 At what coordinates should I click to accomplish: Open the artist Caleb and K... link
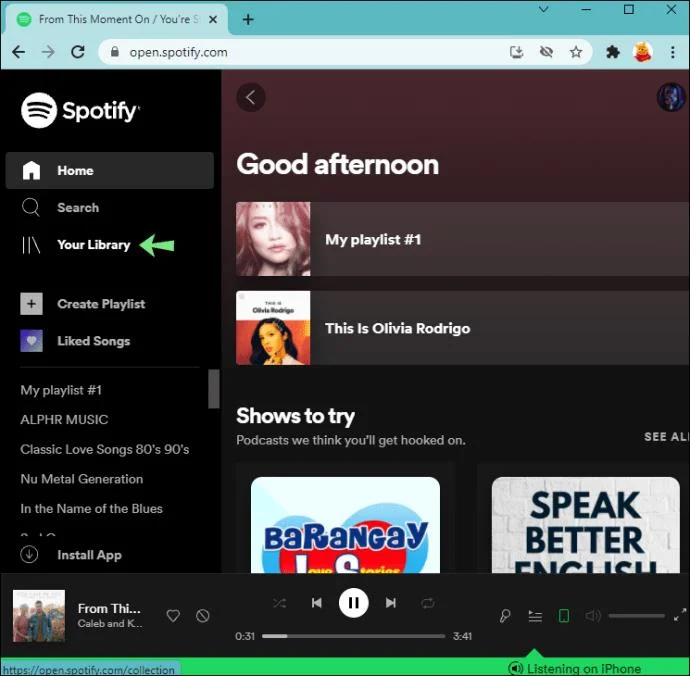(110, 624)
